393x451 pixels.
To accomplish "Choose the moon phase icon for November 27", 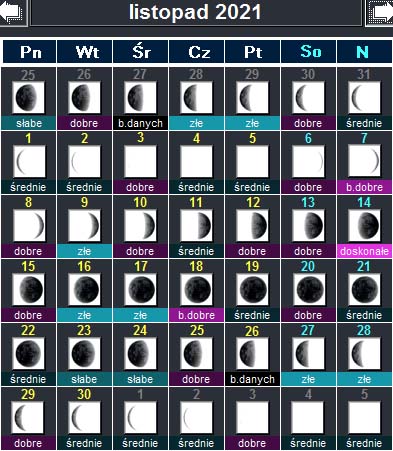I will pos(308,353).
